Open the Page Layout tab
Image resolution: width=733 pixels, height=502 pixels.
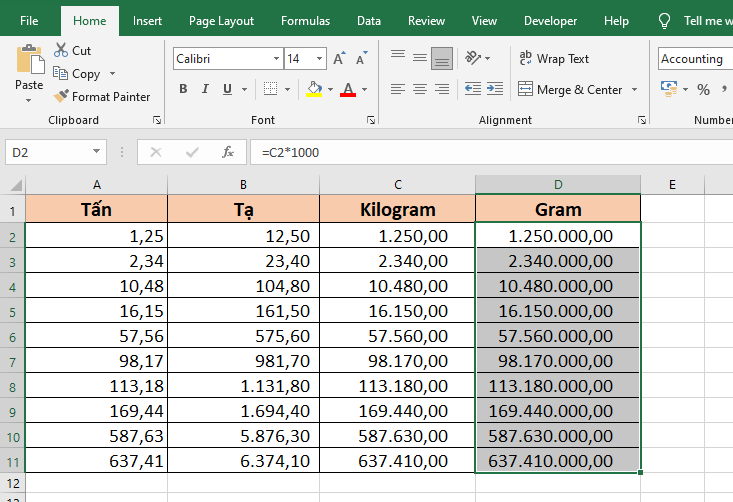pos(221,21)
